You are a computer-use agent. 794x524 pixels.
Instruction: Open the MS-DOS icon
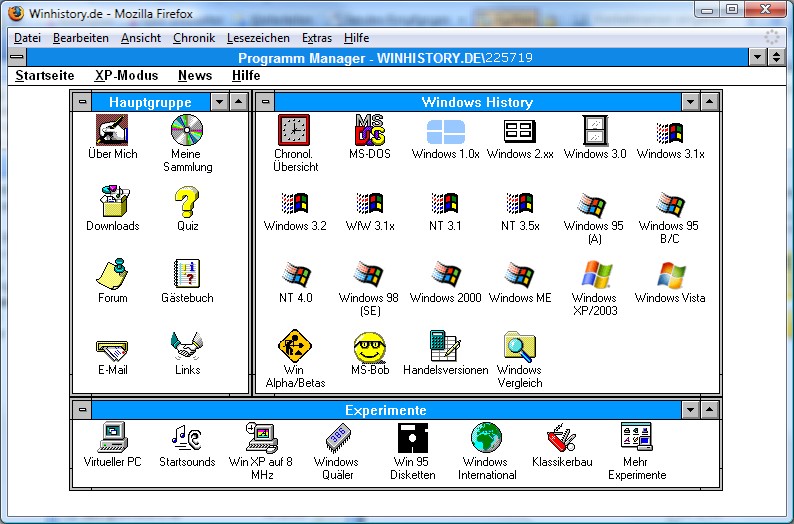click(x=370, y=130)
